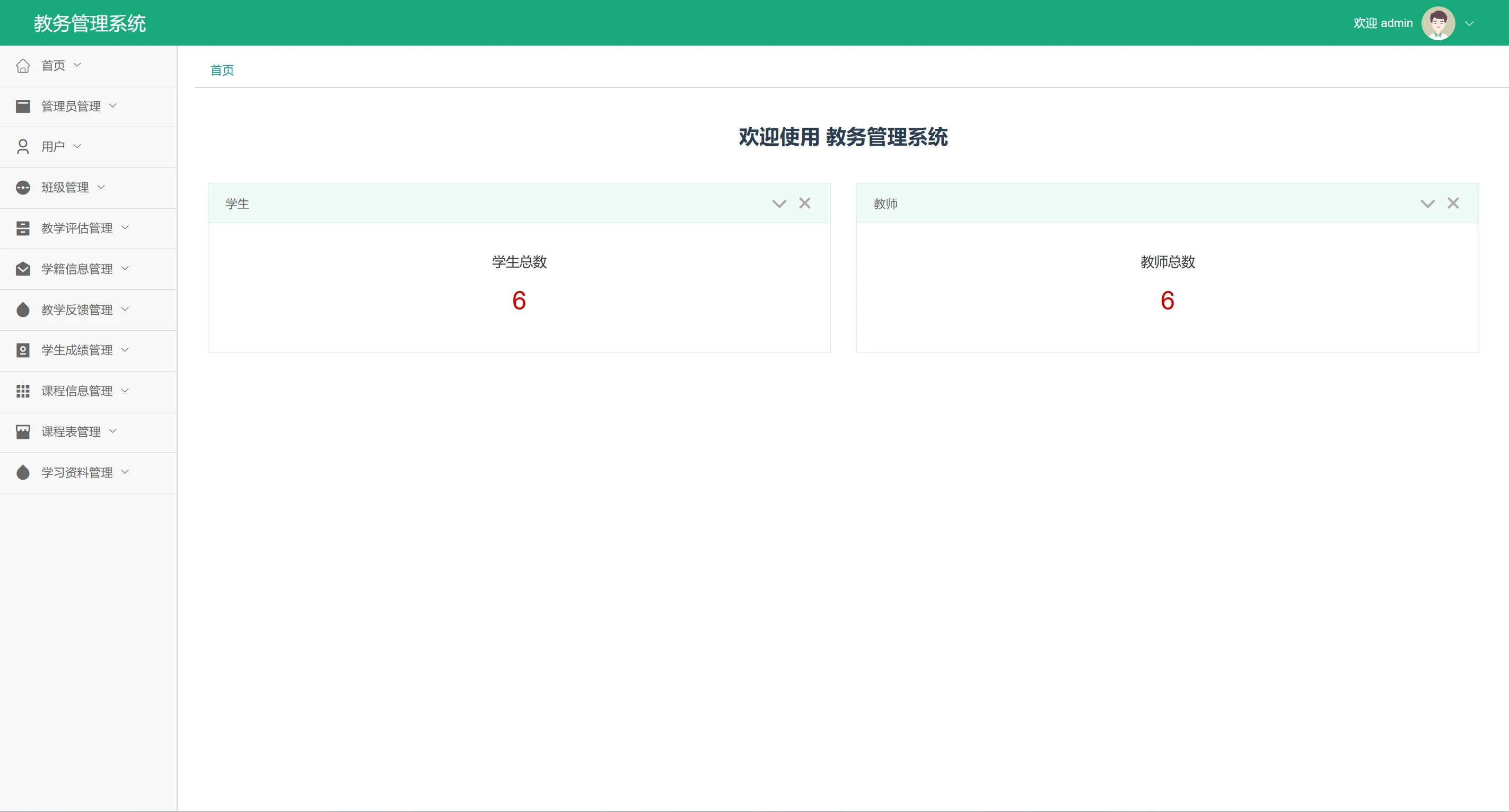Collapse the 教师 card panel

point(1427,204)
